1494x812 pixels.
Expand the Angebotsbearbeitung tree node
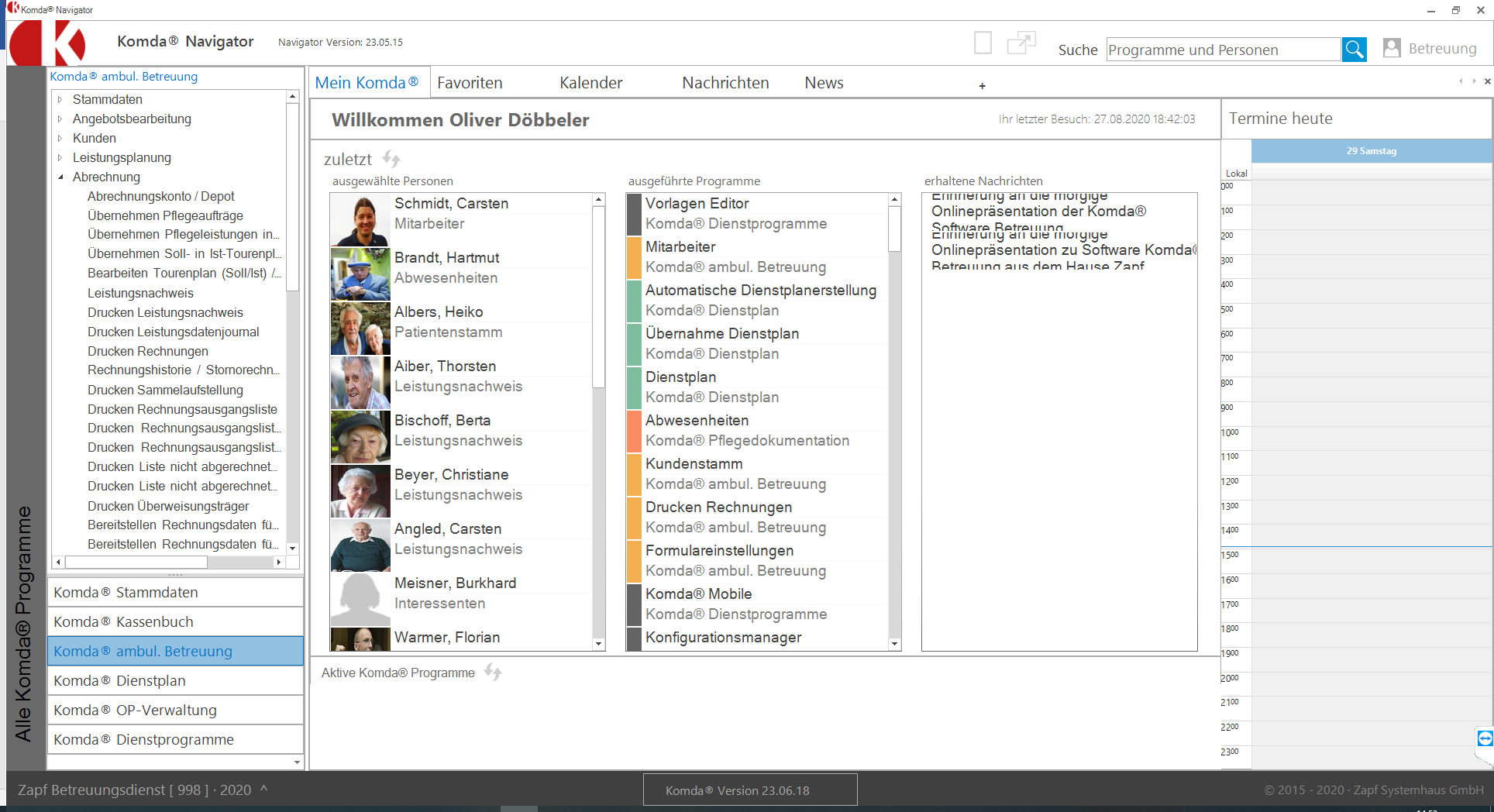coord(60,119)
